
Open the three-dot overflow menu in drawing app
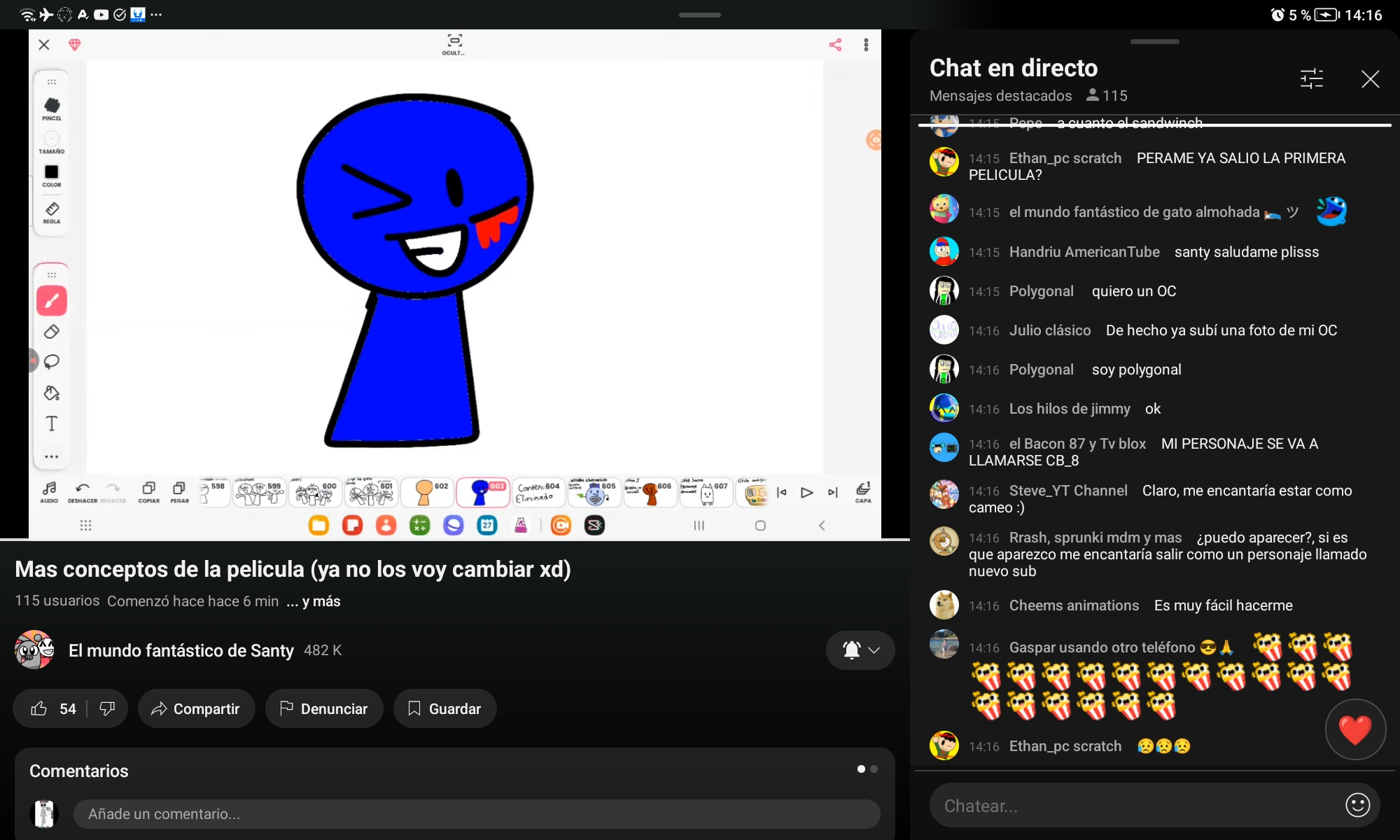click(866, 45)
